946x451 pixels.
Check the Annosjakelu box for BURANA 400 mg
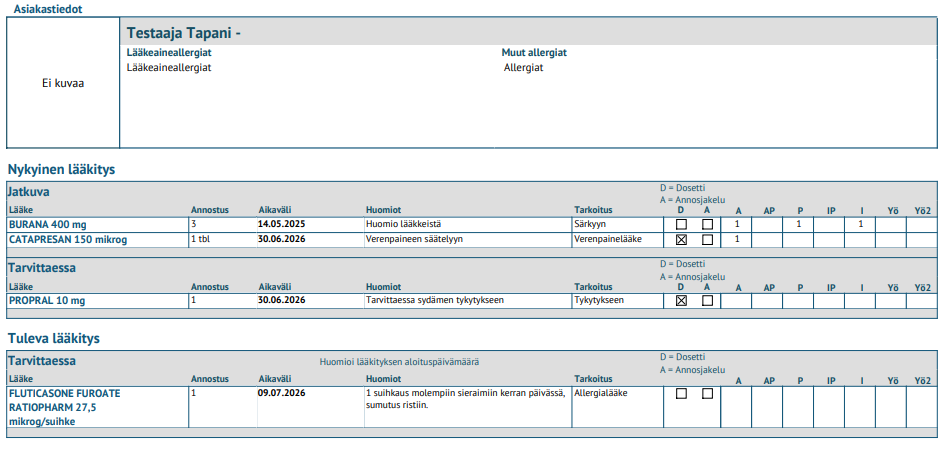[708, 224]
